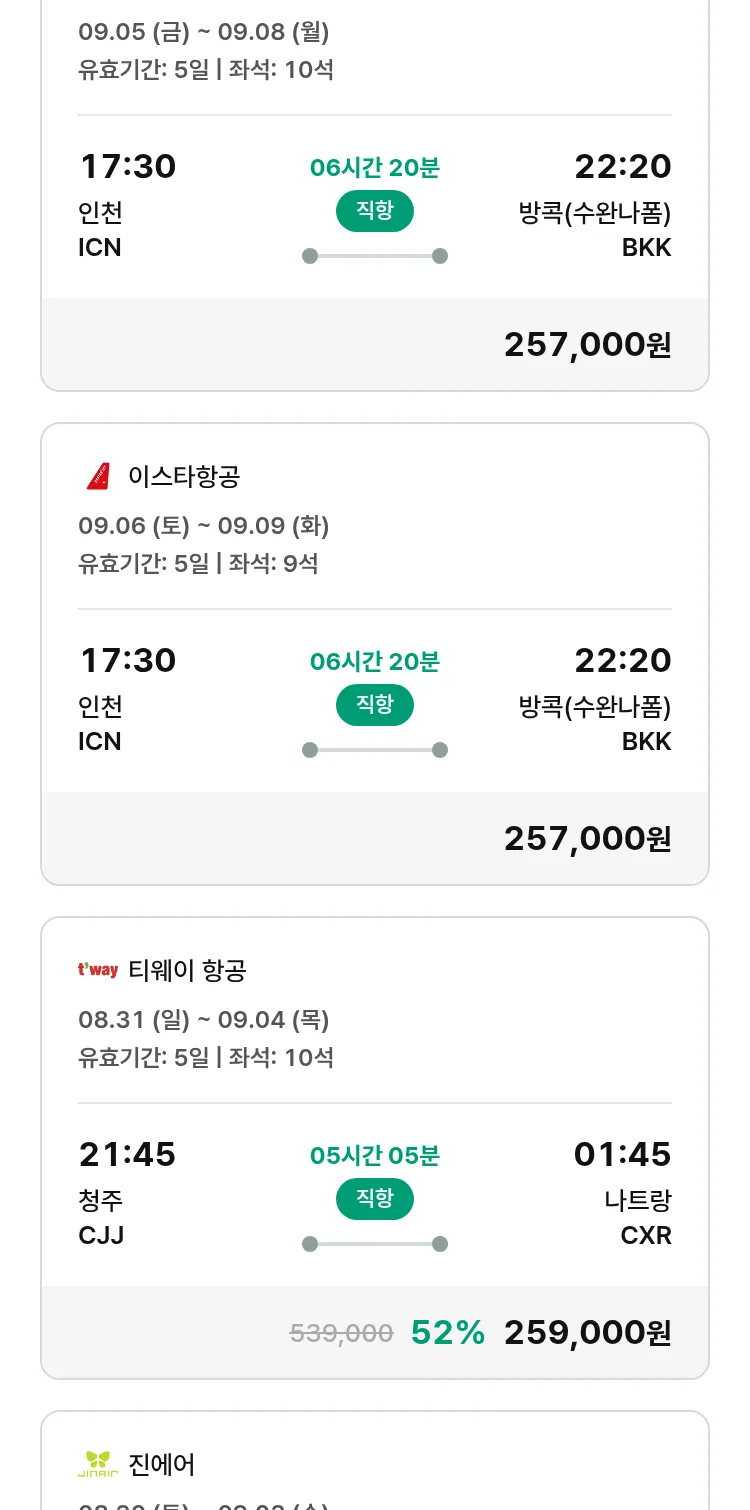The image size is (750, 1510).
Task: Open the 티웨이 항공 airline name
Action: pyautogui.click(x=187, y=970)
